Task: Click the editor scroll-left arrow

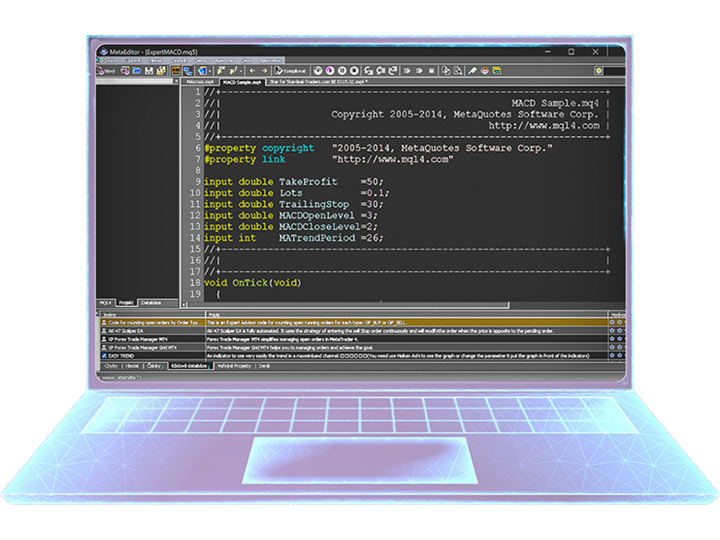Action: (184, 305)
